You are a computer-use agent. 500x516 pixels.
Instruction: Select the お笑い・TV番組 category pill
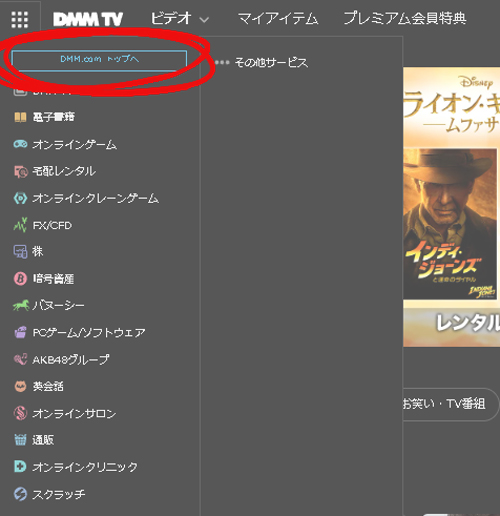click(x=451, y=404)
